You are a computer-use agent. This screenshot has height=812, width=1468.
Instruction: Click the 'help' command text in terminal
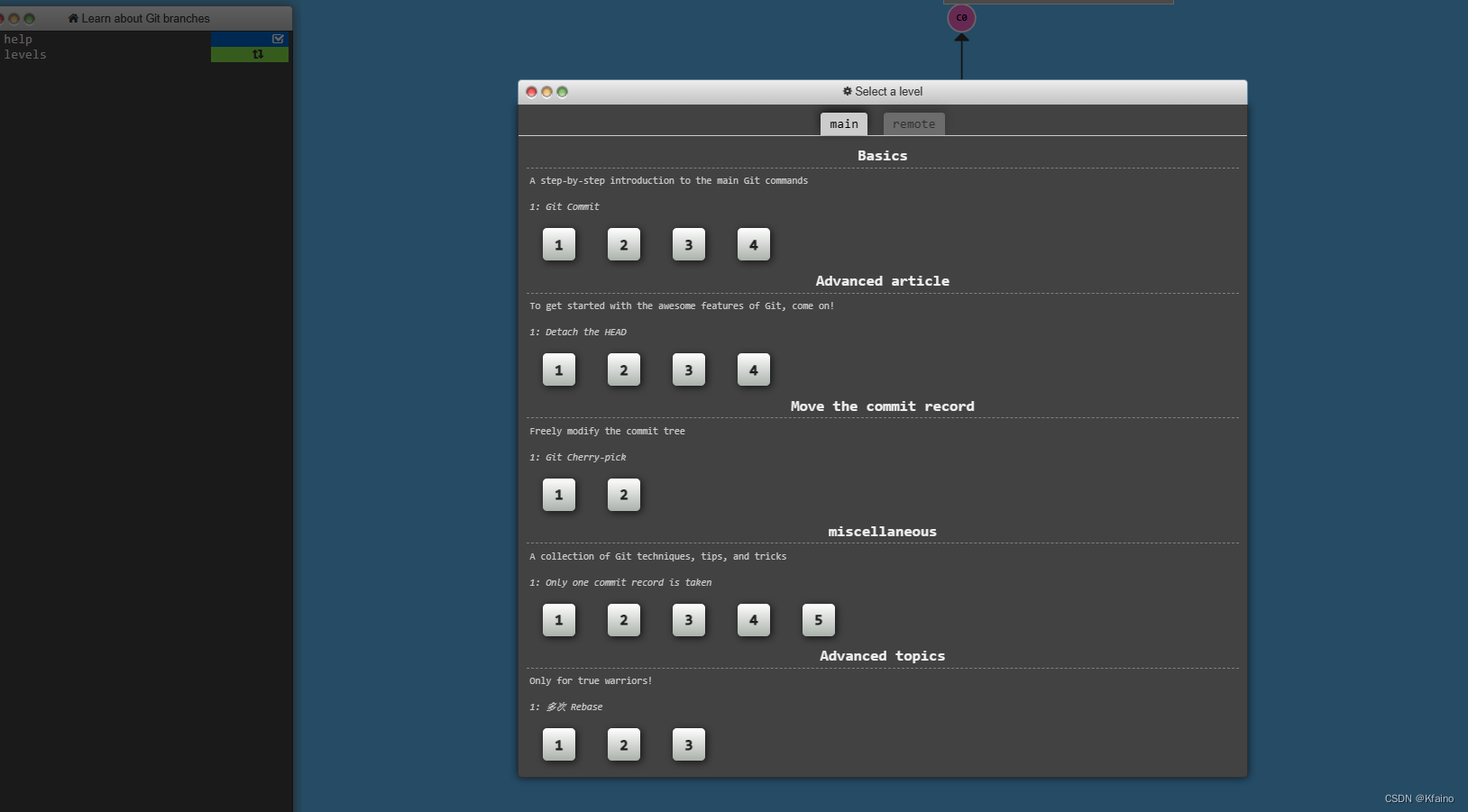point(18,39)
